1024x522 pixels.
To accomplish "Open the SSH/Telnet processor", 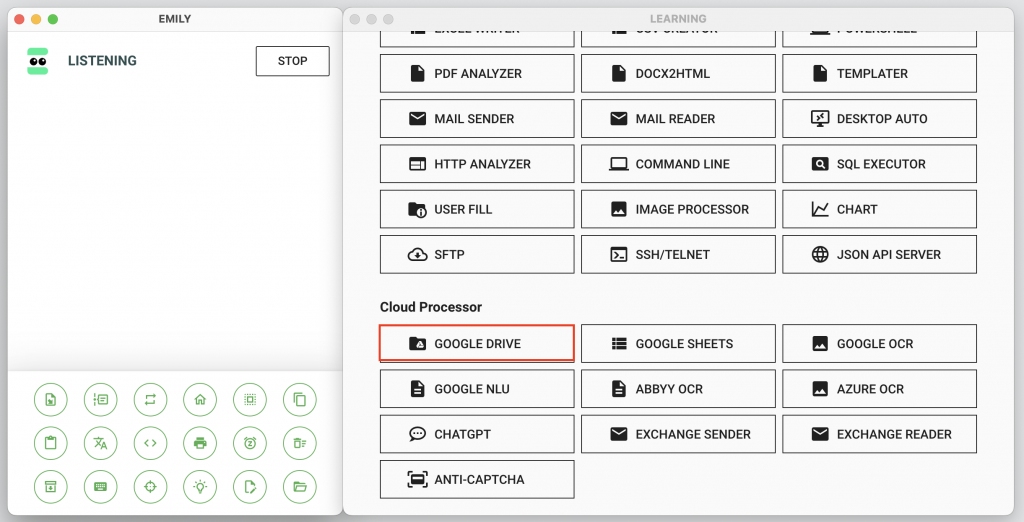I will [x=678, y=254].
